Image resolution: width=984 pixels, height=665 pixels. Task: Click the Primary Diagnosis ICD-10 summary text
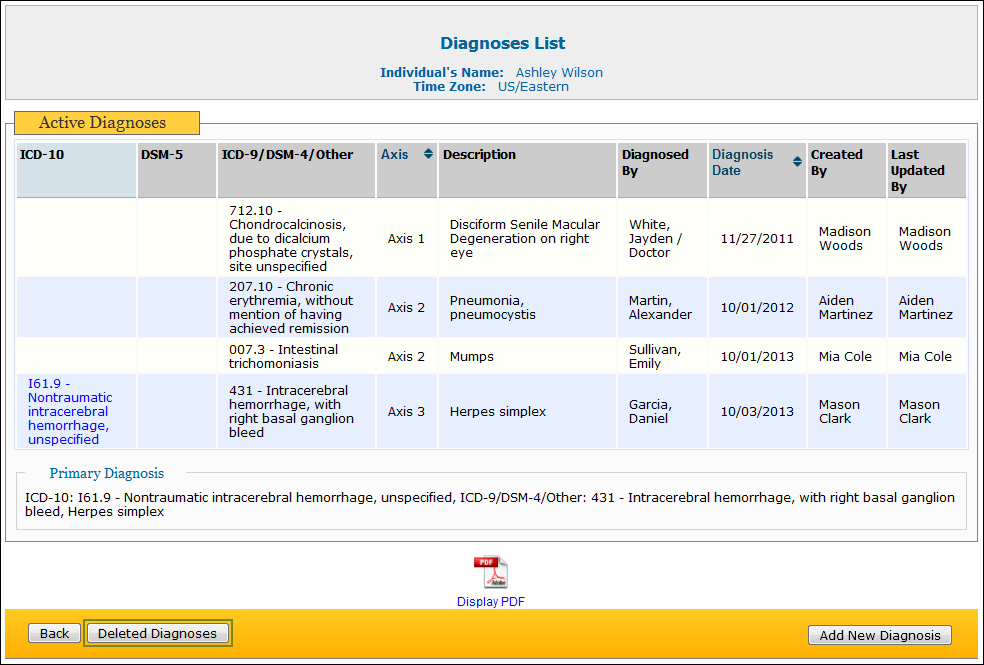coord(490,504)
